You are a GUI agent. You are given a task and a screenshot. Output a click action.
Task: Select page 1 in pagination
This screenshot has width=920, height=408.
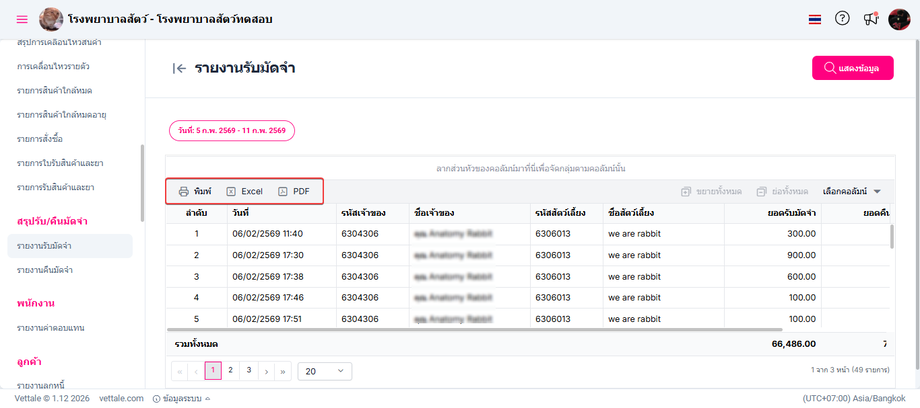coord(213,371)
